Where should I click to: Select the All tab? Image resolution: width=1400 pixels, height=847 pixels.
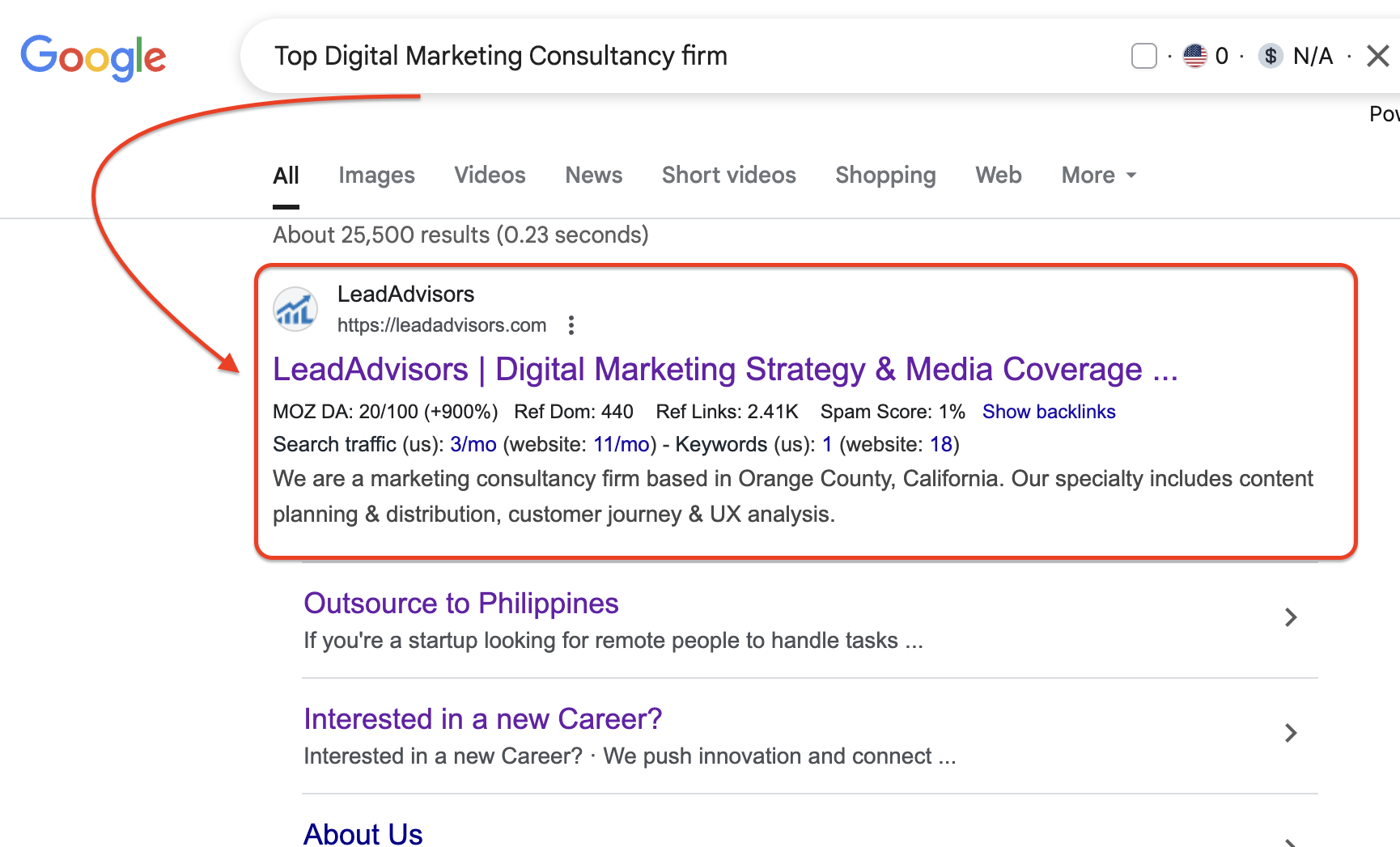click(286, 176)
